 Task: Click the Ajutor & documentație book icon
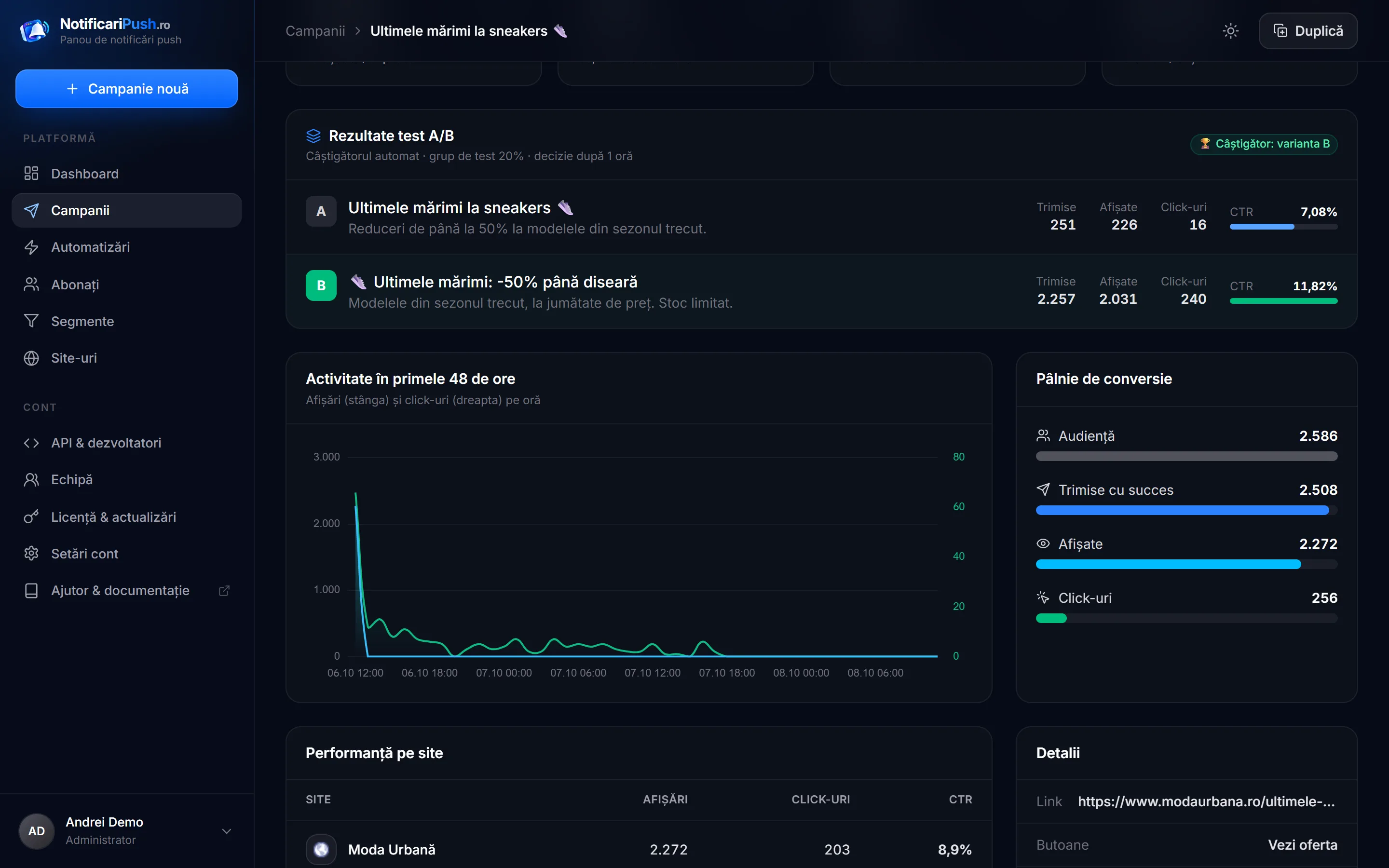pos(31,591)
